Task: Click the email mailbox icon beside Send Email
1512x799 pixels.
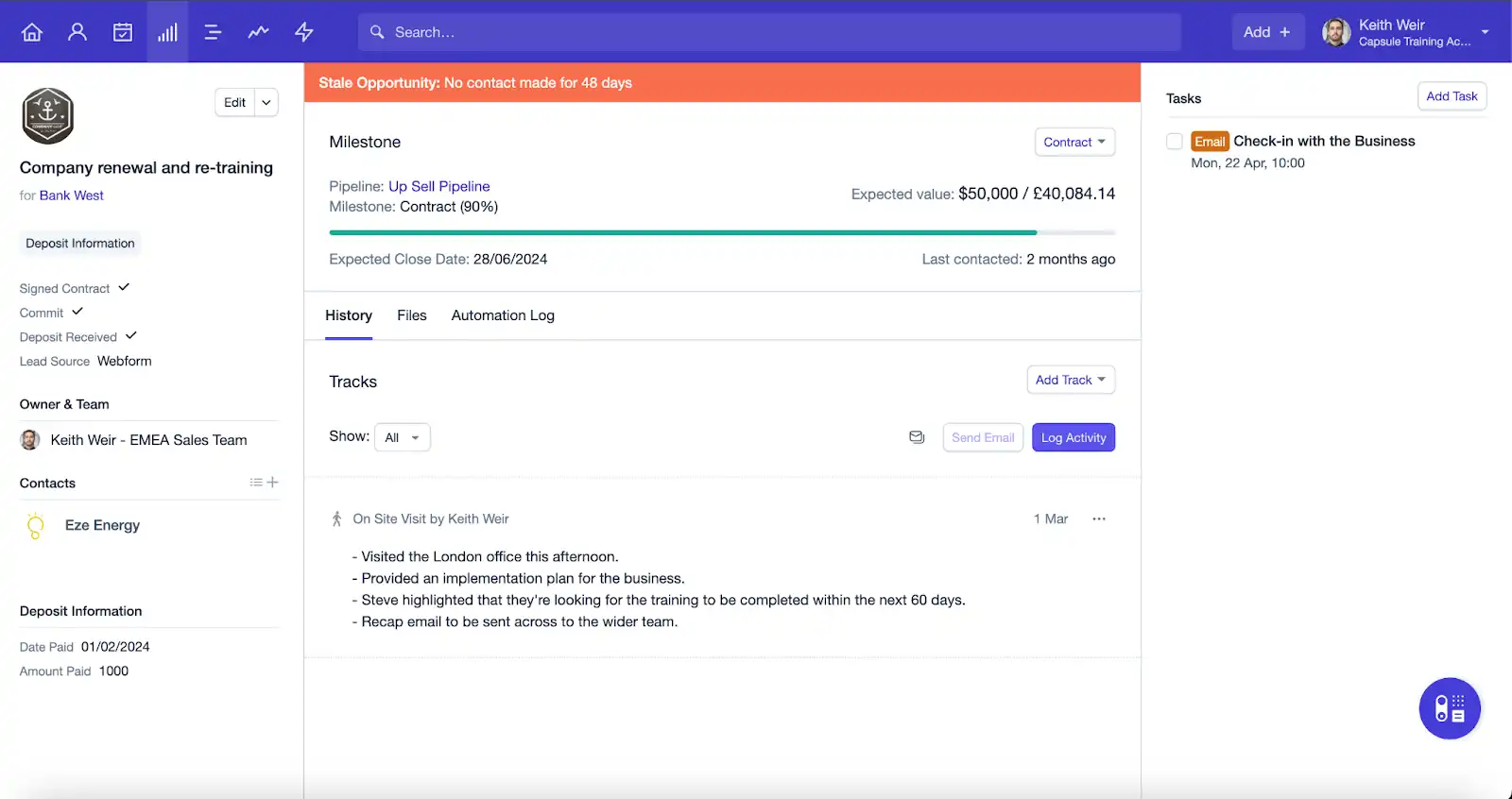Action: point(917,437)
